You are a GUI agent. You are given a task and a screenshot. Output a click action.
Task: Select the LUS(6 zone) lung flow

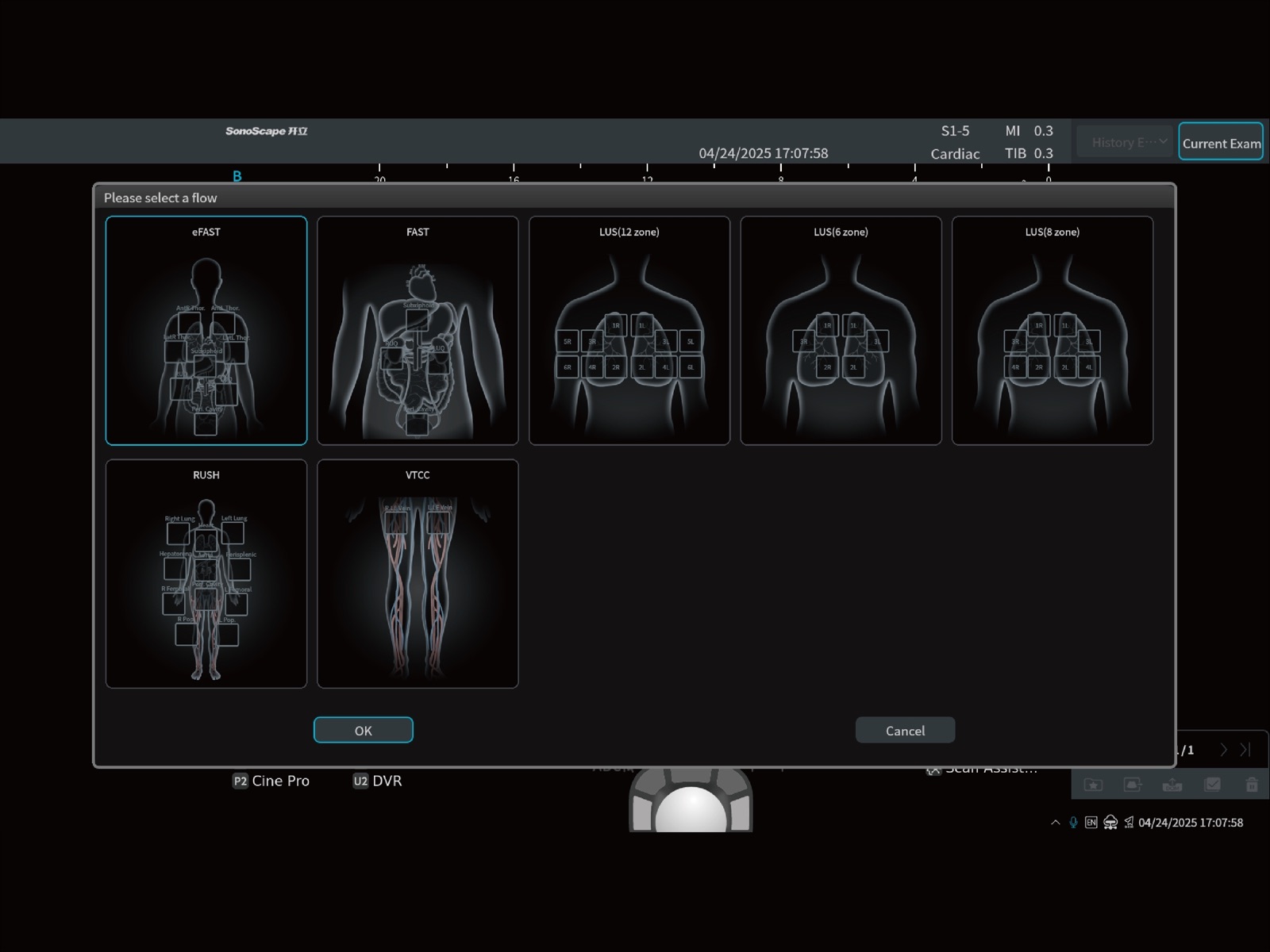coord(841,330)
